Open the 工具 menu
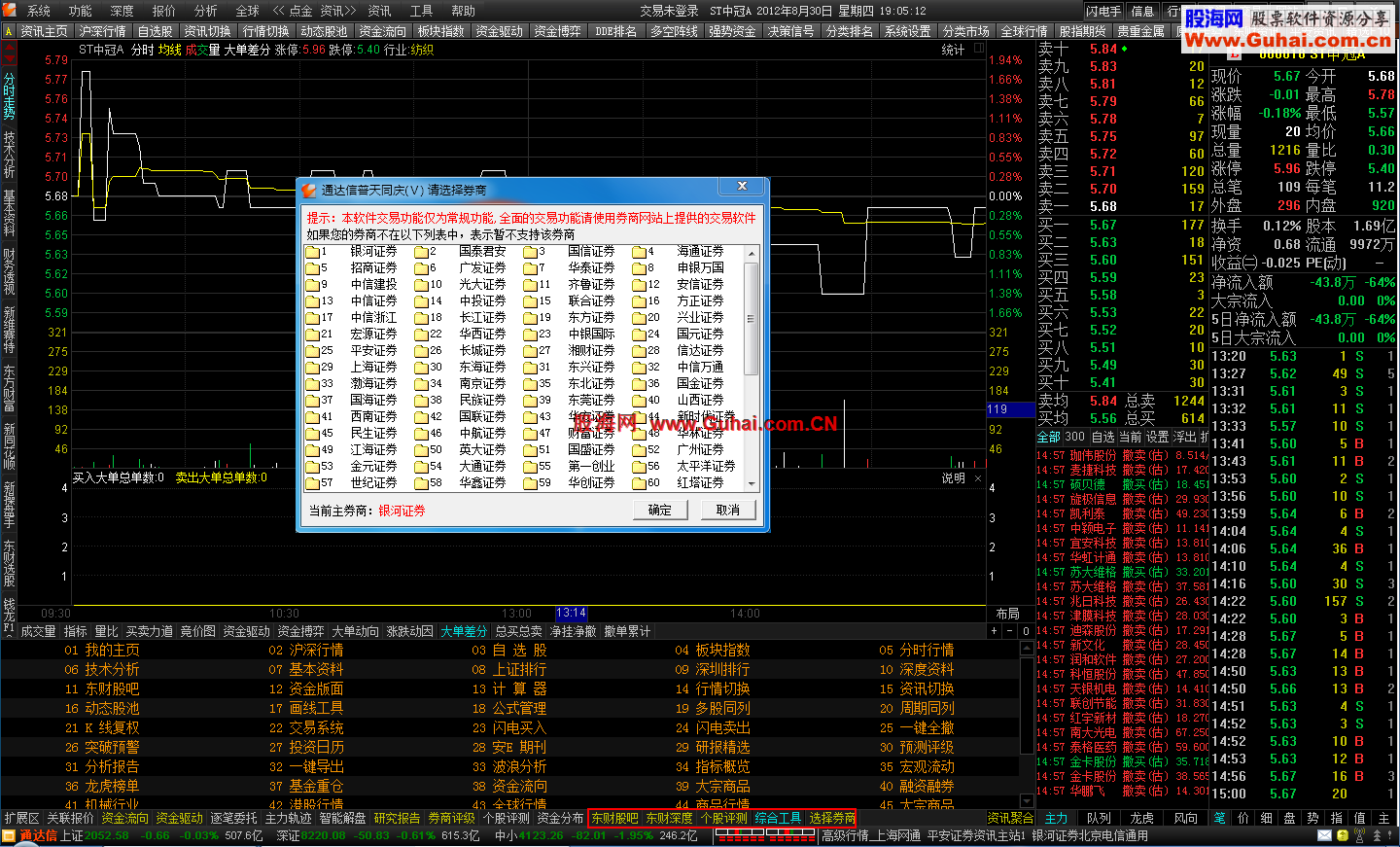Image resolution: width=1400 pixels, height=847 pixels. pyautogui.click(x=421, y=11)
